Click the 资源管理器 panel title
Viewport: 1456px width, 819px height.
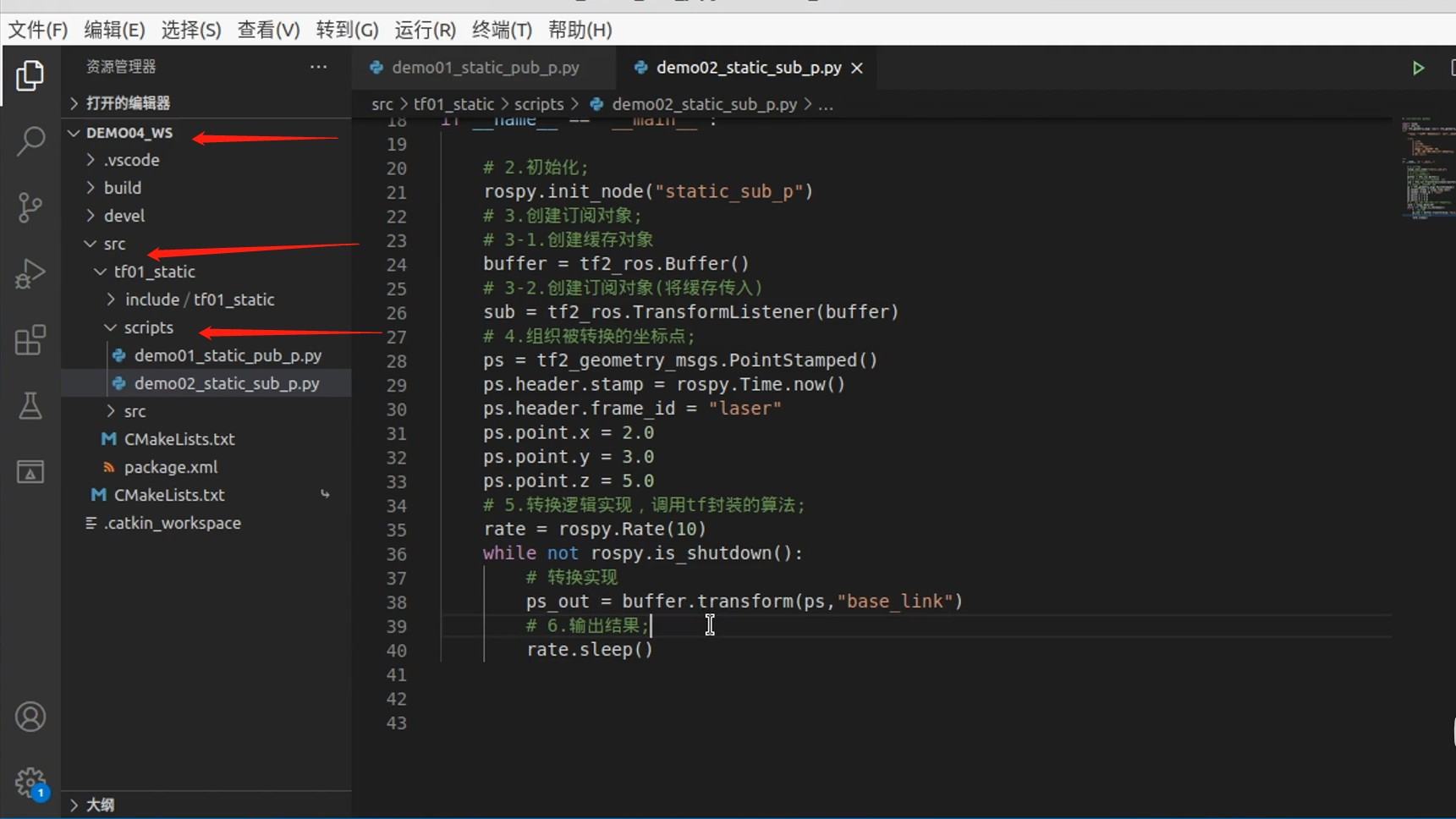121,66
